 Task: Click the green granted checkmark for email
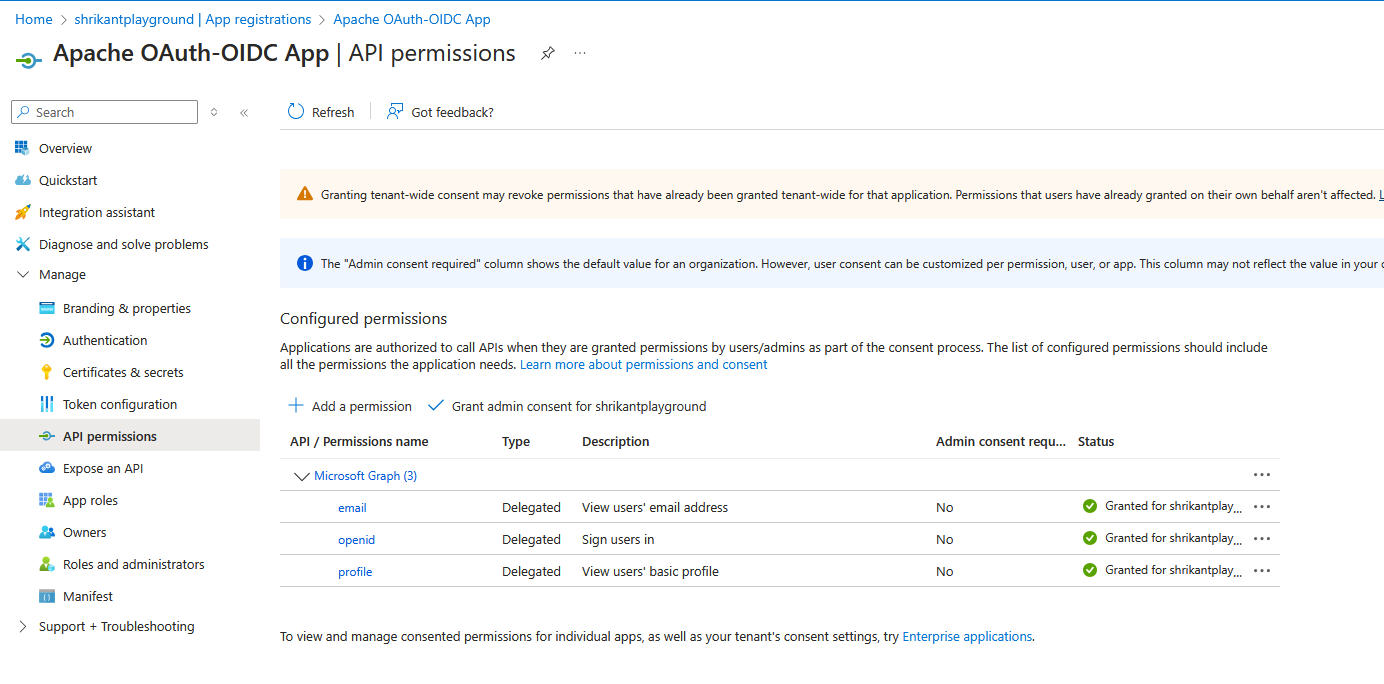pyautogui.click(x=1090, y=506)
